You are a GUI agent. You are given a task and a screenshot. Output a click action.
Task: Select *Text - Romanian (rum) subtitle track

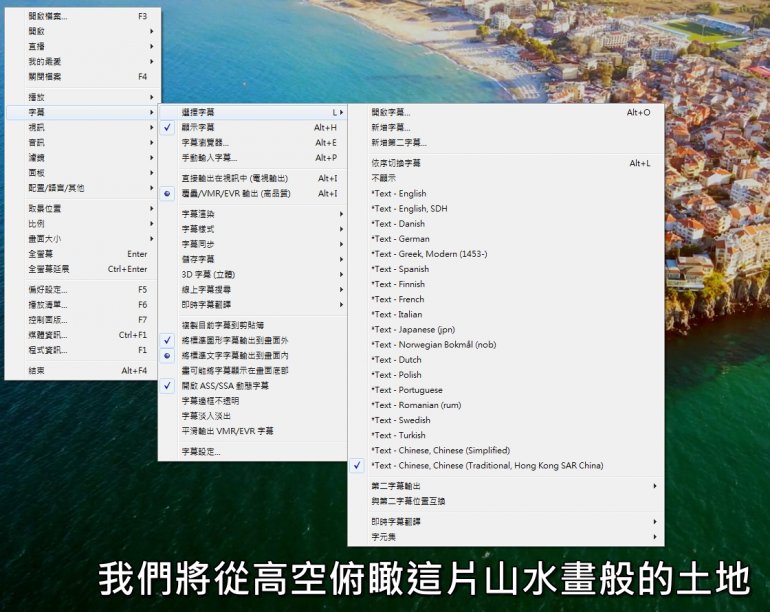[506, 405]
